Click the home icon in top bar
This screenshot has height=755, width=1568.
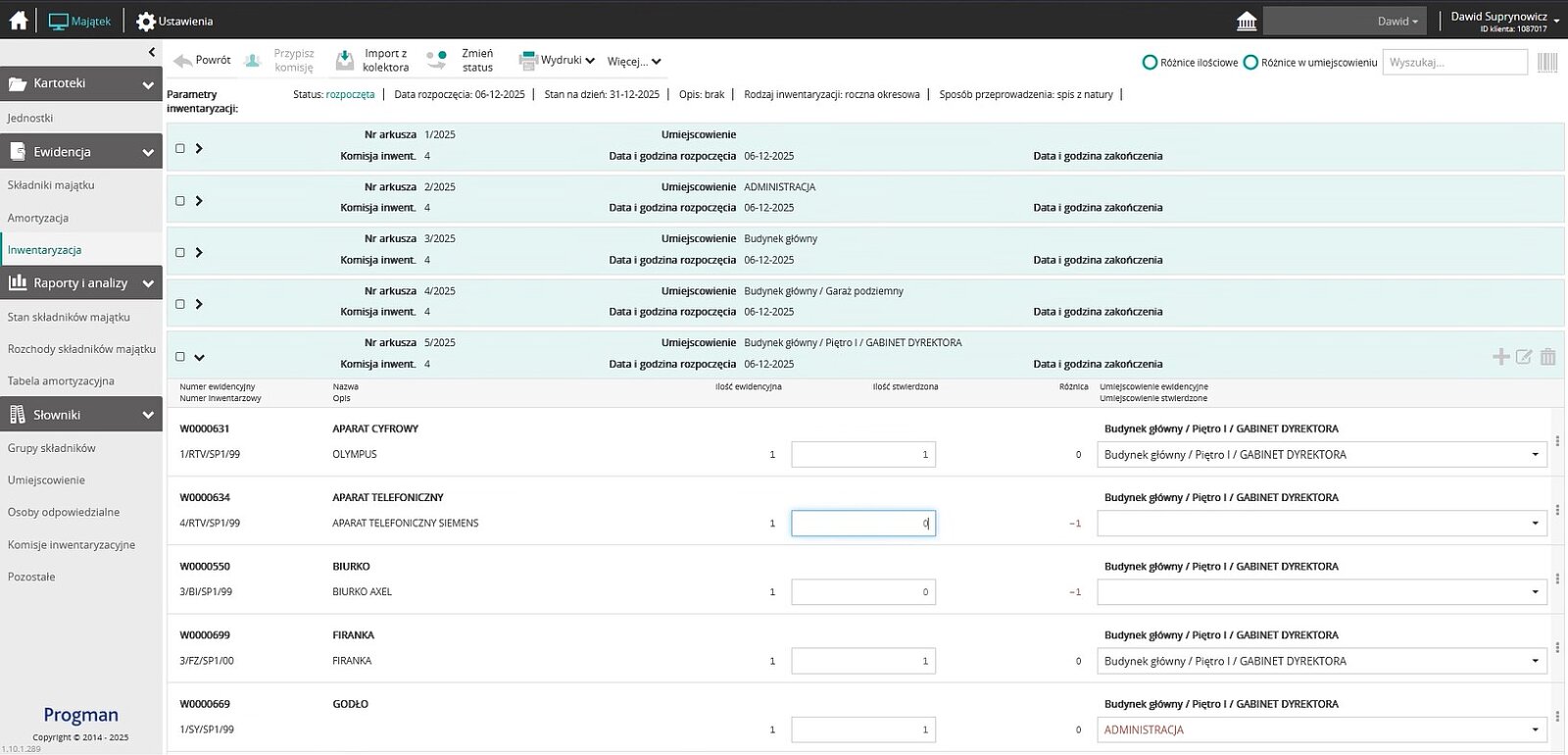tap(18, 21)
